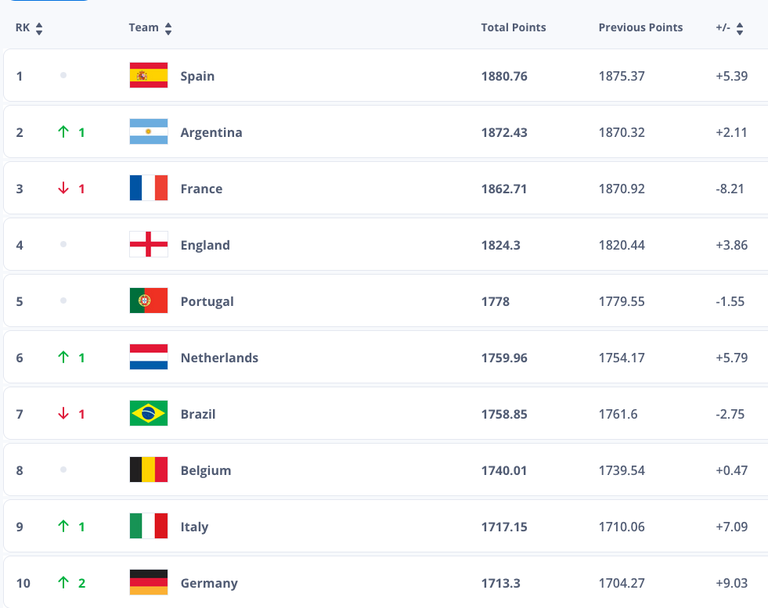Screen dimensions: 768x608
Task: Click the Belgium flag icon
Action: tap(148, 470)
